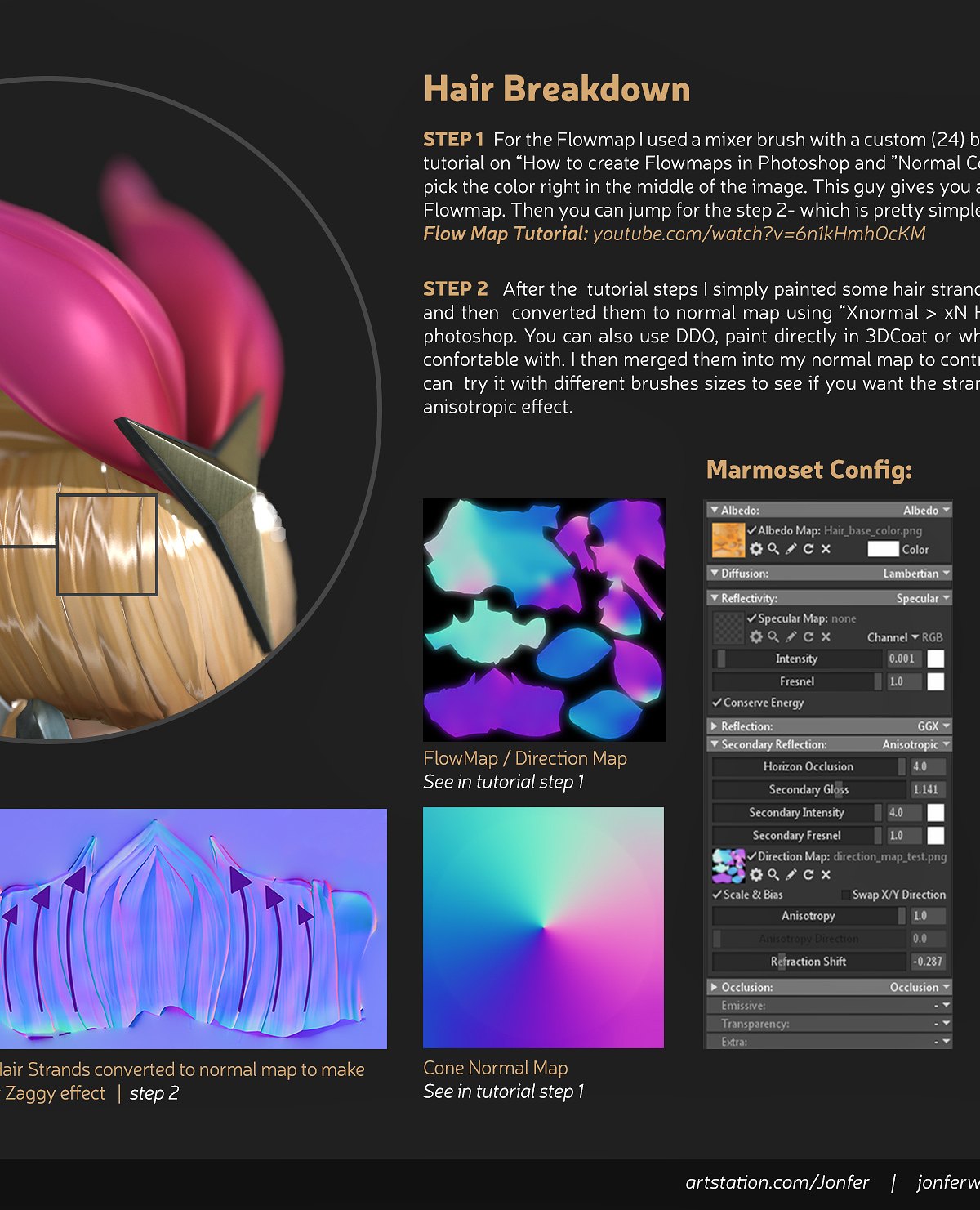Screen dimensions: 980x1210
Task: Click the Intensity white color swatch
Action: tap(936, 659)
